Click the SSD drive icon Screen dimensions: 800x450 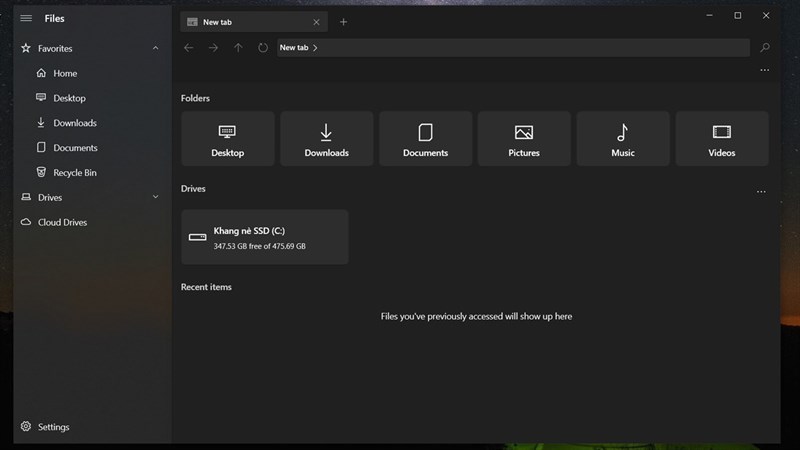point(197,237)
